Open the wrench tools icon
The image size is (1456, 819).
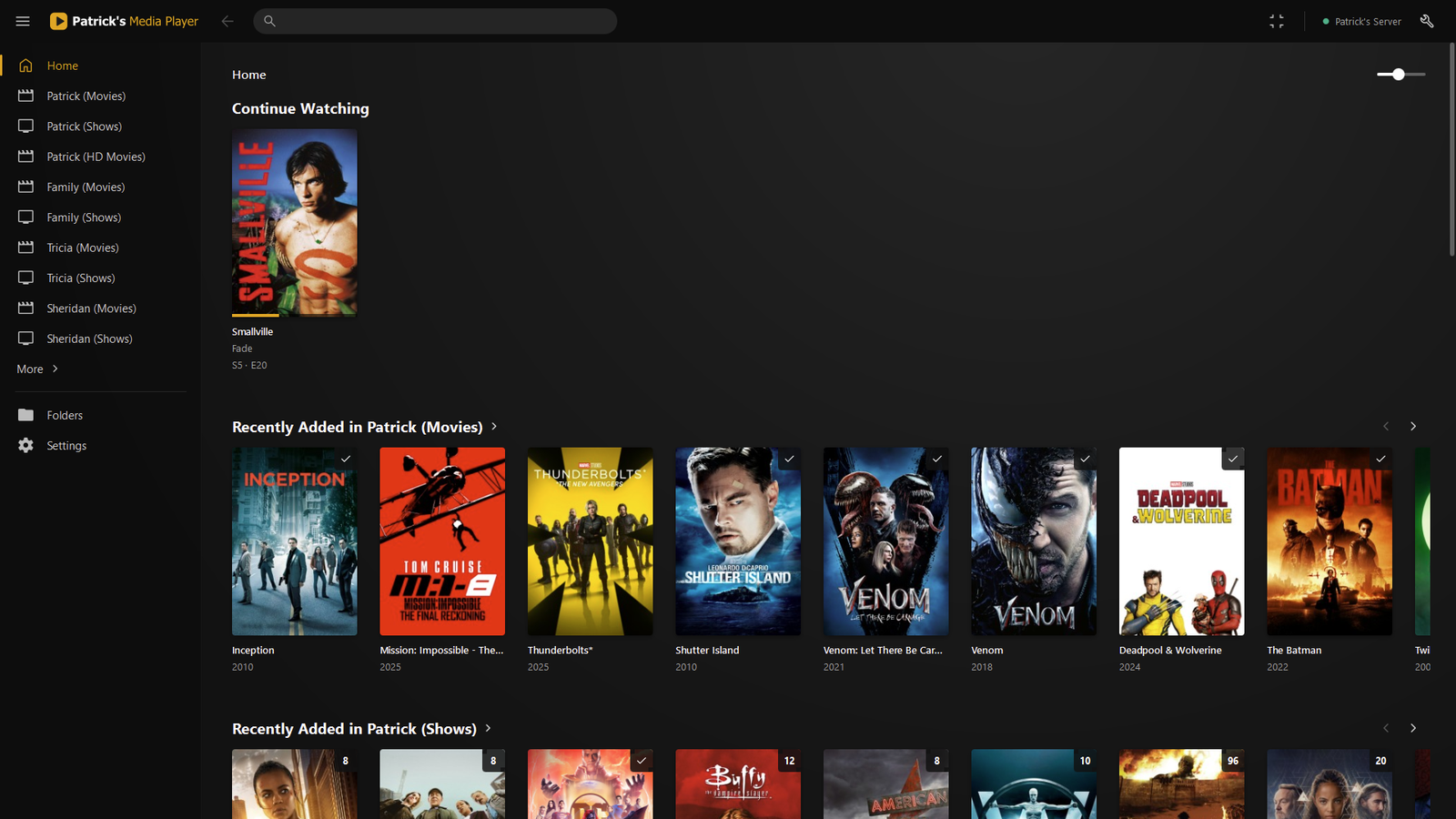click(1427, 21)
